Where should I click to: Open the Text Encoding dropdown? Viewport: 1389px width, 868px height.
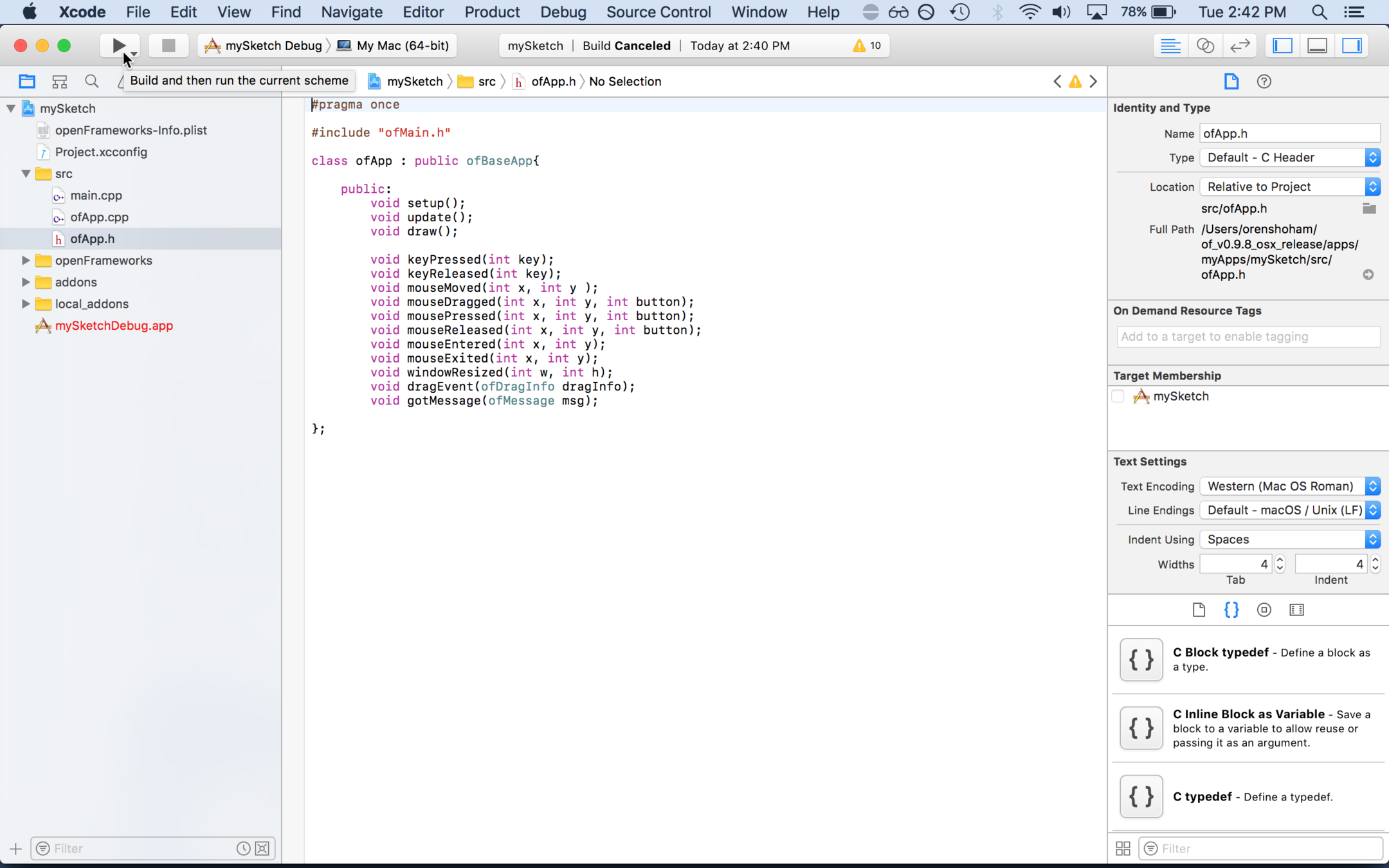[1289, 486]
